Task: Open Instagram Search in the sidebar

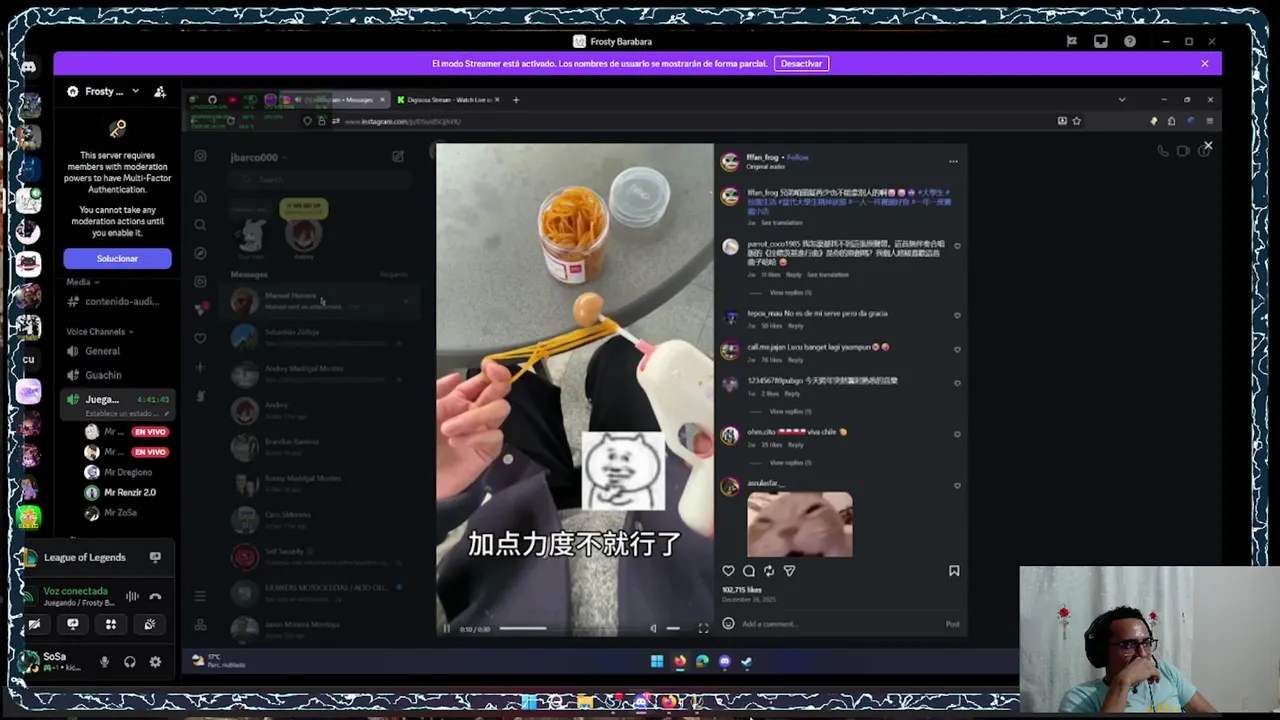Action: point(200,225)
